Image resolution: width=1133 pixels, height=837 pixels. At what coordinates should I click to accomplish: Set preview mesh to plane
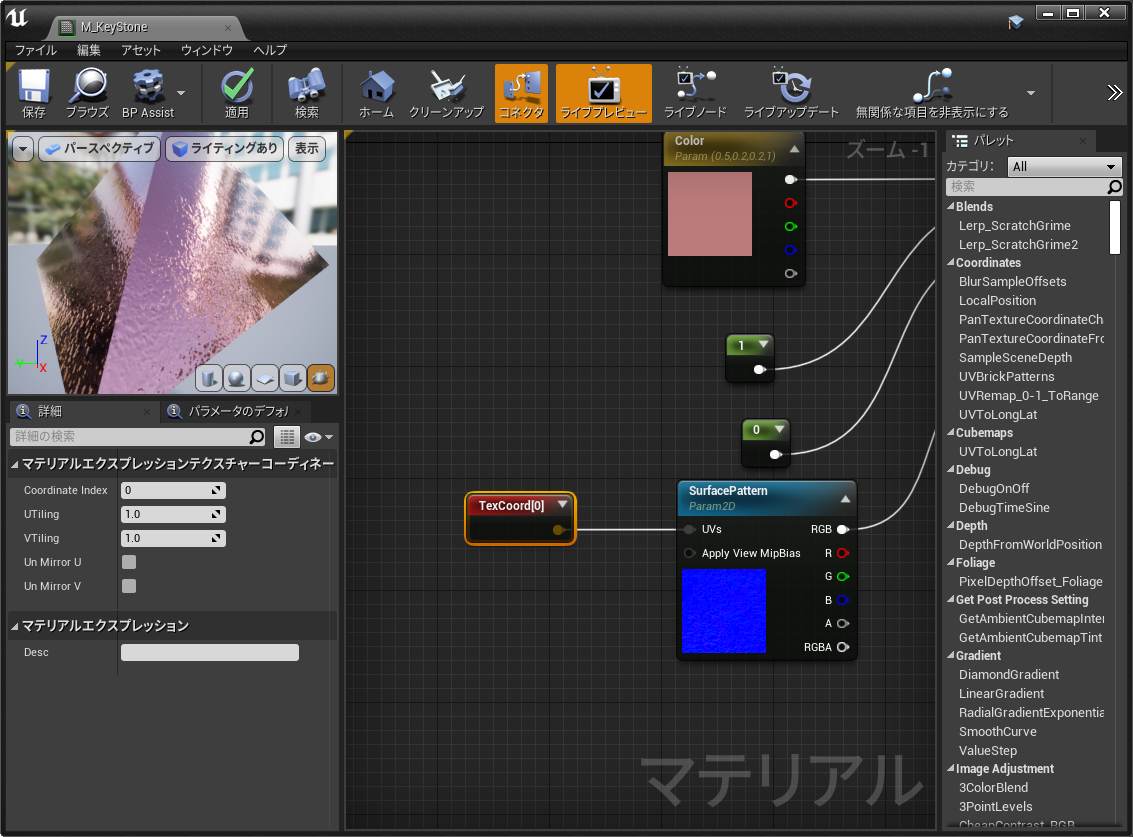point(264,378)
